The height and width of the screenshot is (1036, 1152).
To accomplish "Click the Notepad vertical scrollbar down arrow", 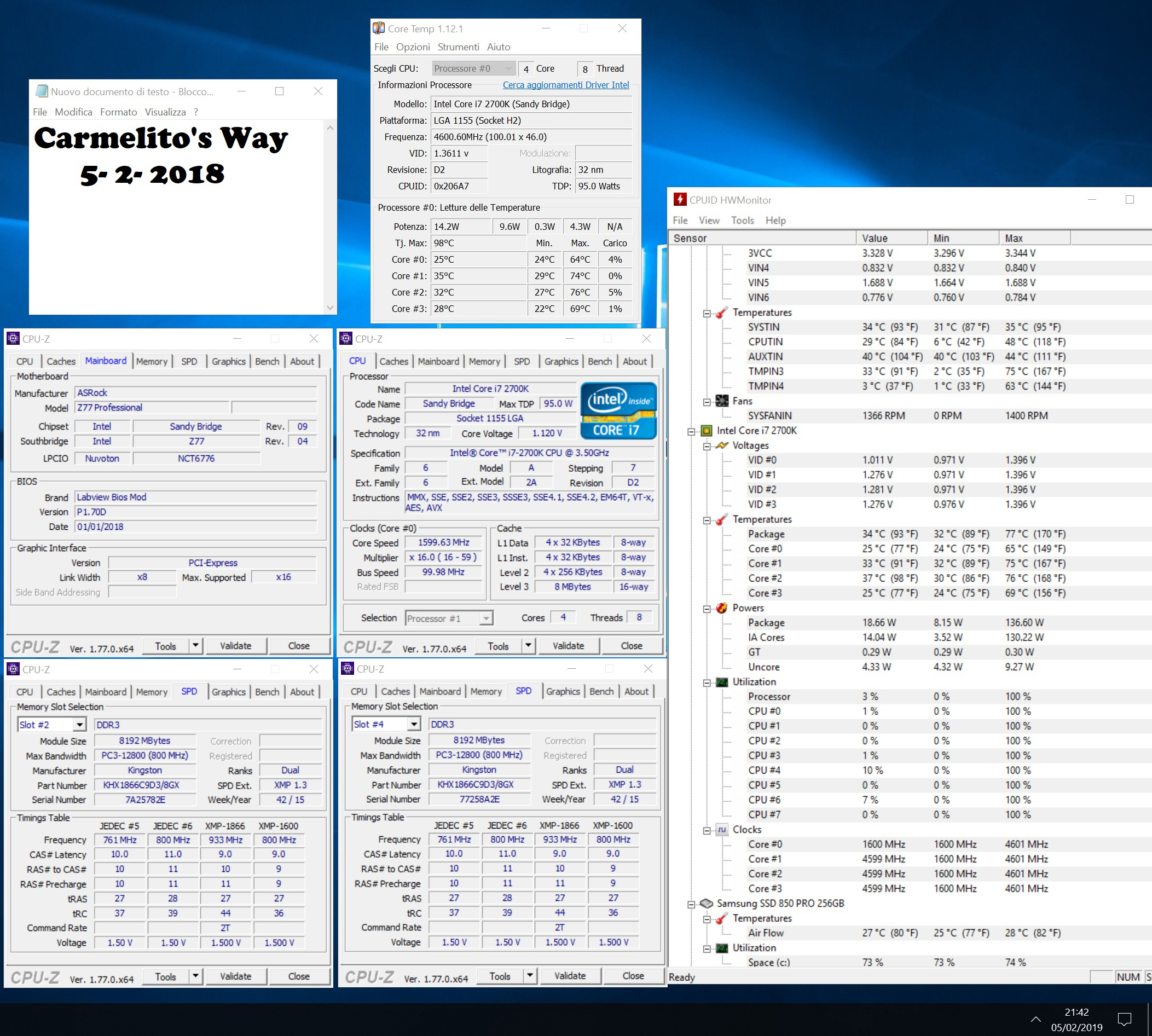I will (330, 308).
